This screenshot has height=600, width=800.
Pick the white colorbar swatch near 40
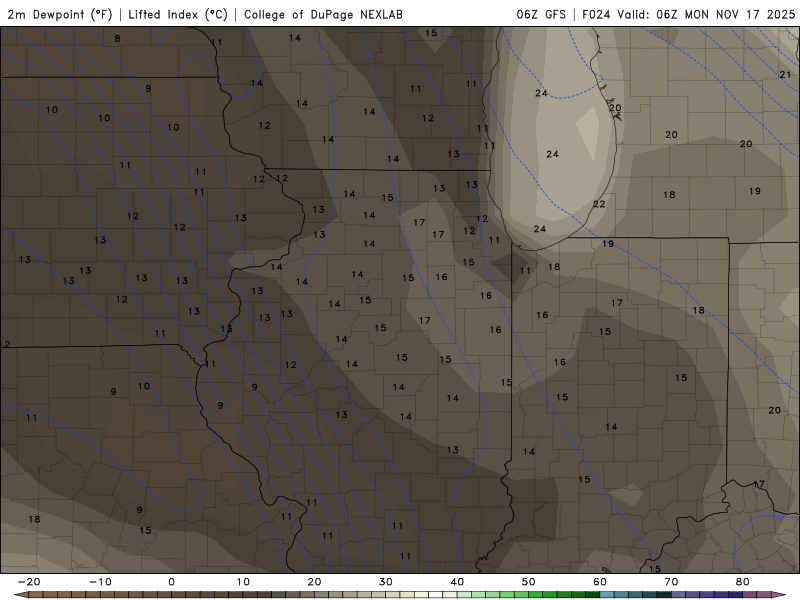point(436,595)
